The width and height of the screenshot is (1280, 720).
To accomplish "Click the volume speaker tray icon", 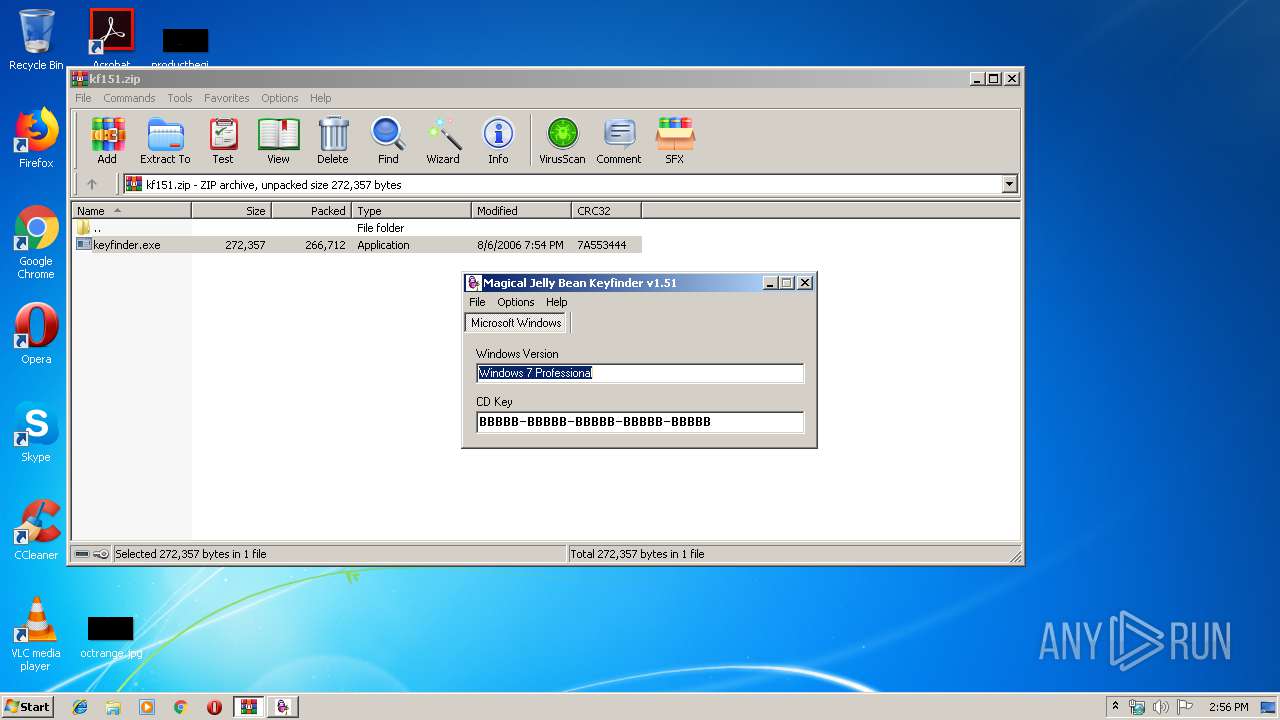I will click(x=1160, y=707).
